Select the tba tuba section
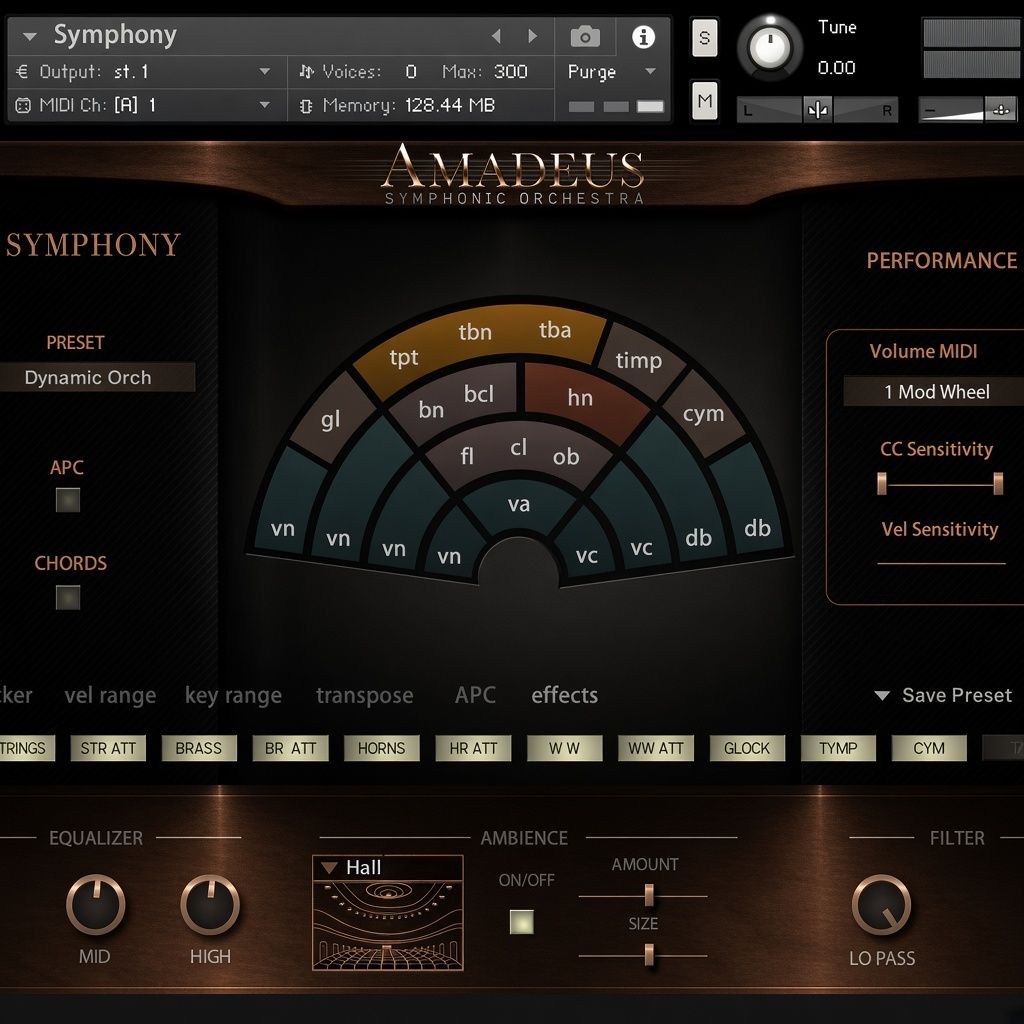This screenshot has height=1024, width=1024. 555,330
